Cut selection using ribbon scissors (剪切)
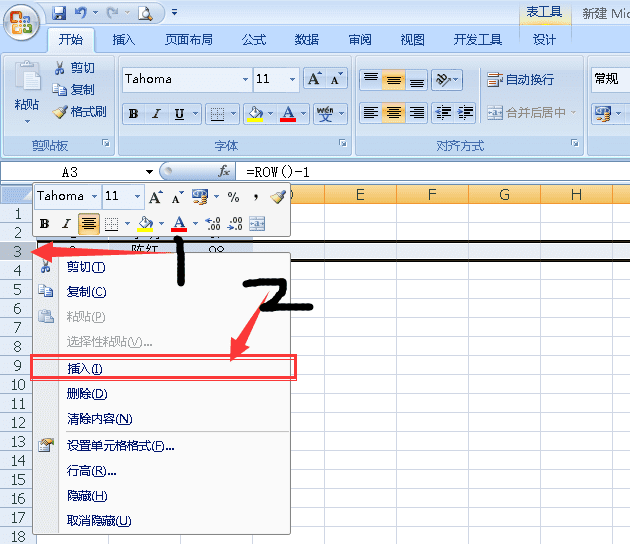The height and width of the screenshot is (544, 630). tap(75, 68)
